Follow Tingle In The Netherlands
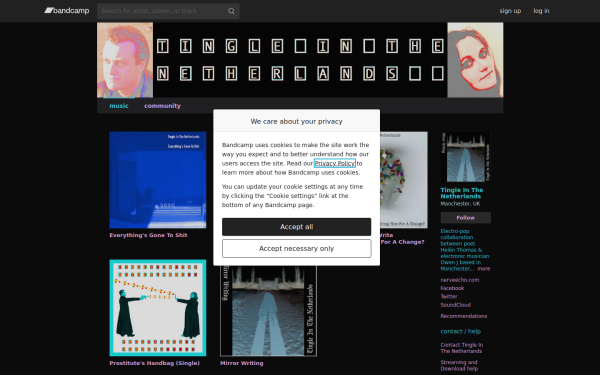This screenshot has height=375, width=600. pyautogui.click(x=466, y=218)
